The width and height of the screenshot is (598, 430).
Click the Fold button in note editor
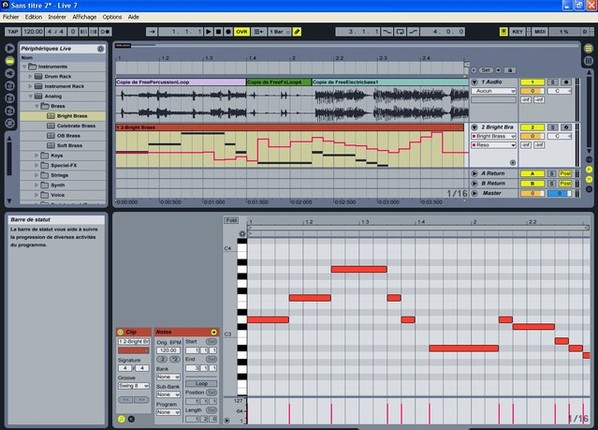click(x=231, y=220)
